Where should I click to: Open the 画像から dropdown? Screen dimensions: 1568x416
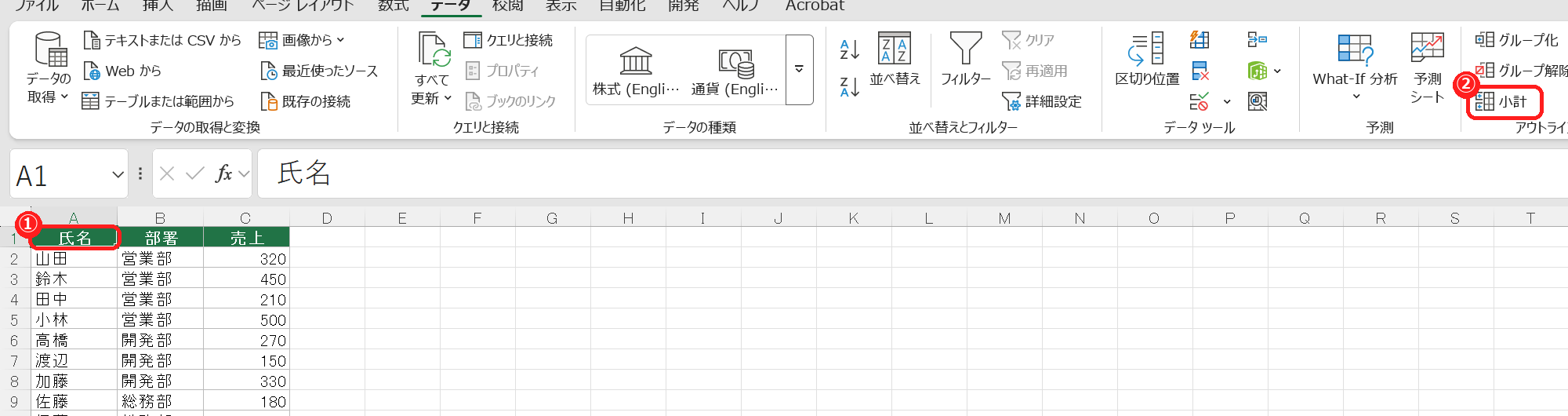click(x=302, y=40)
